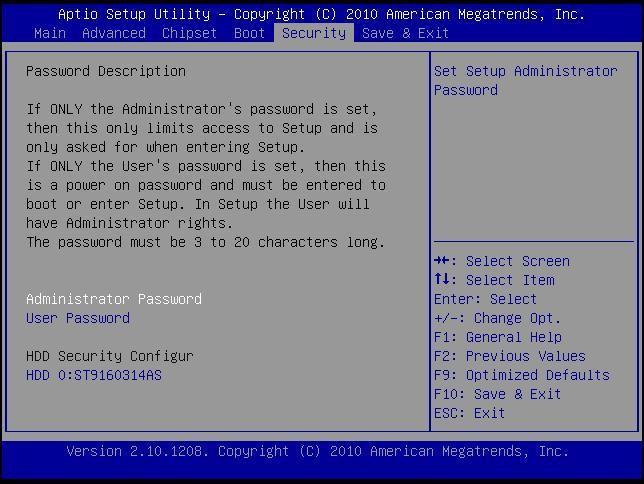
Task: Click the Enter: Select key hint
Action: (x=485, y=299)
